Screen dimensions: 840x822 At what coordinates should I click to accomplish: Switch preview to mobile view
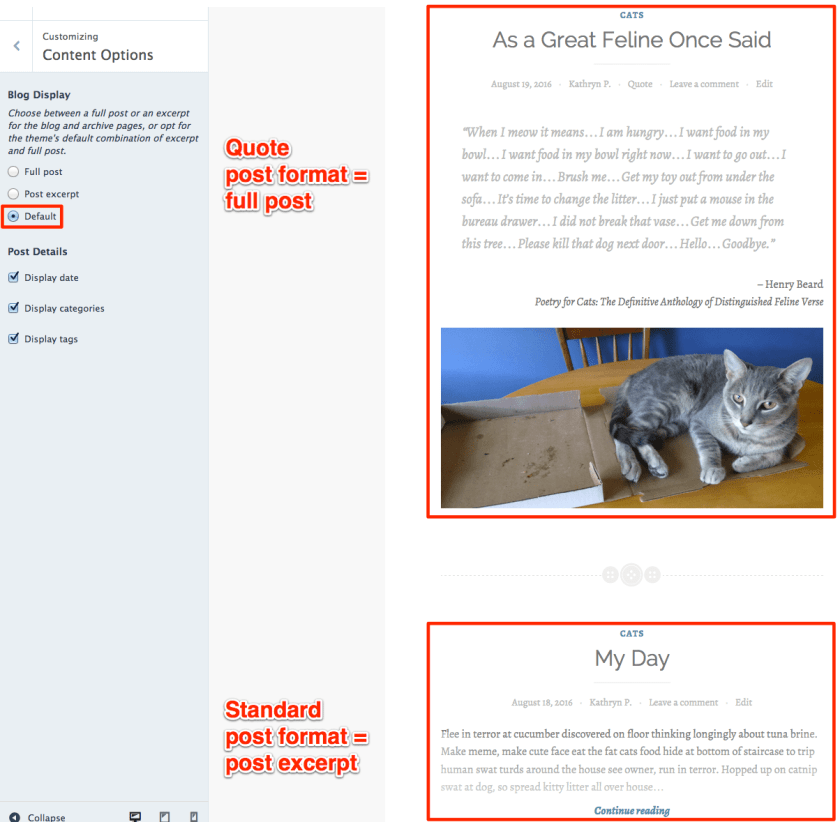coord(193,816)
